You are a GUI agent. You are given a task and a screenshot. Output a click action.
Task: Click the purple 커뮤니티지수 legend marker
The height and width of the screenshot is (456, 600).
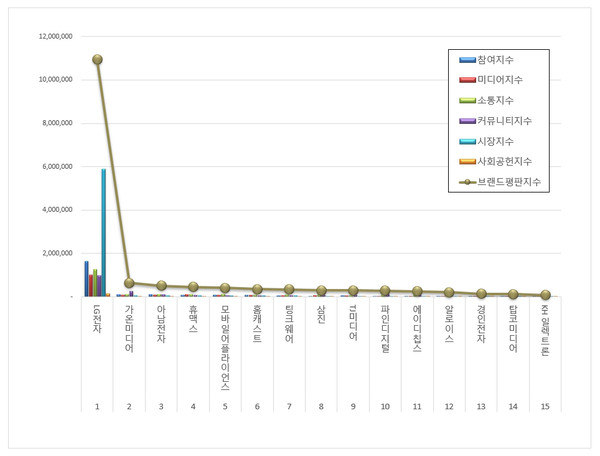[x=467, y=121]
